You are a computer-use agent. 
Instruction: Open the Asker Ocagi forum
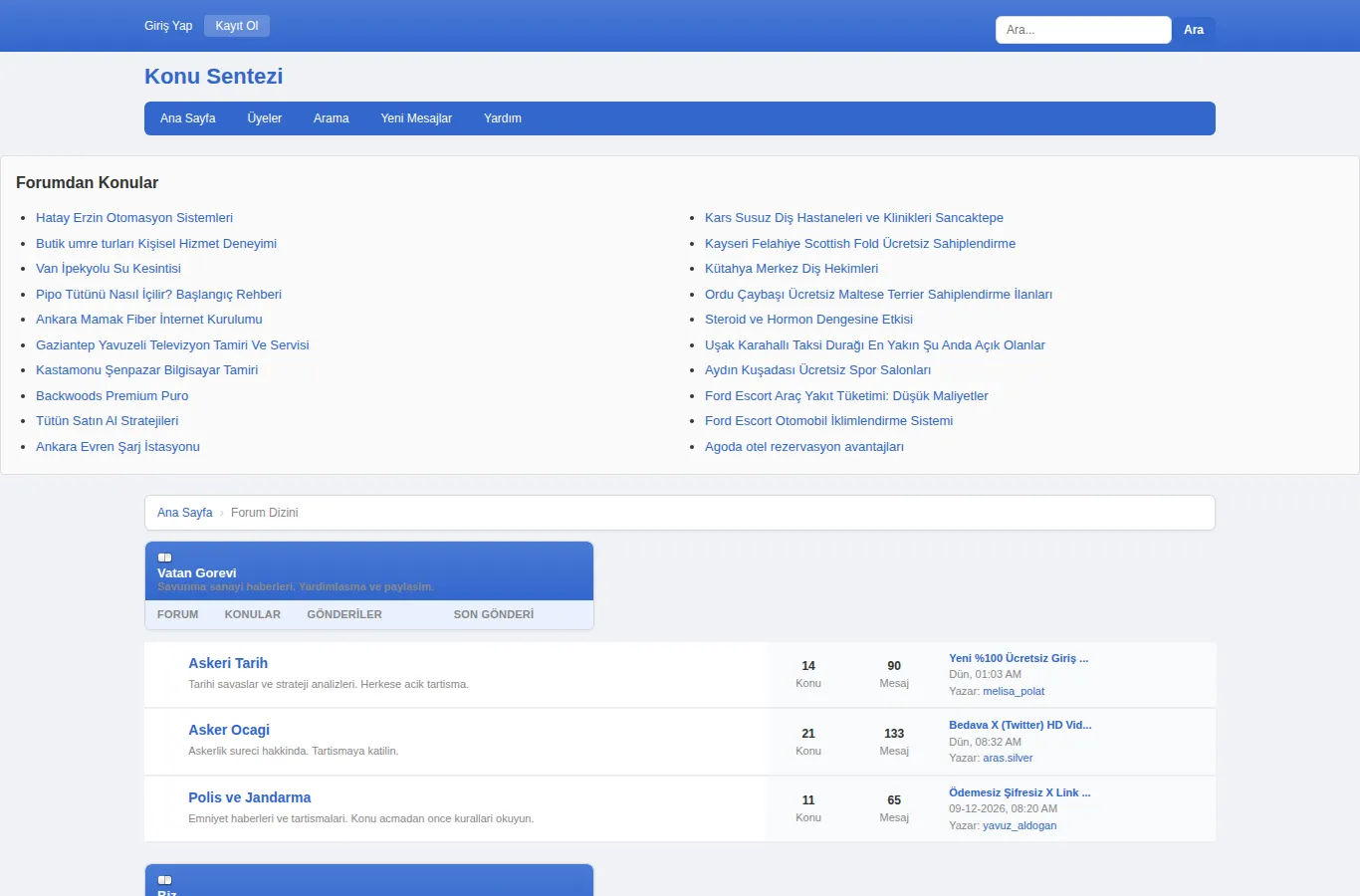tap(229, 730)
